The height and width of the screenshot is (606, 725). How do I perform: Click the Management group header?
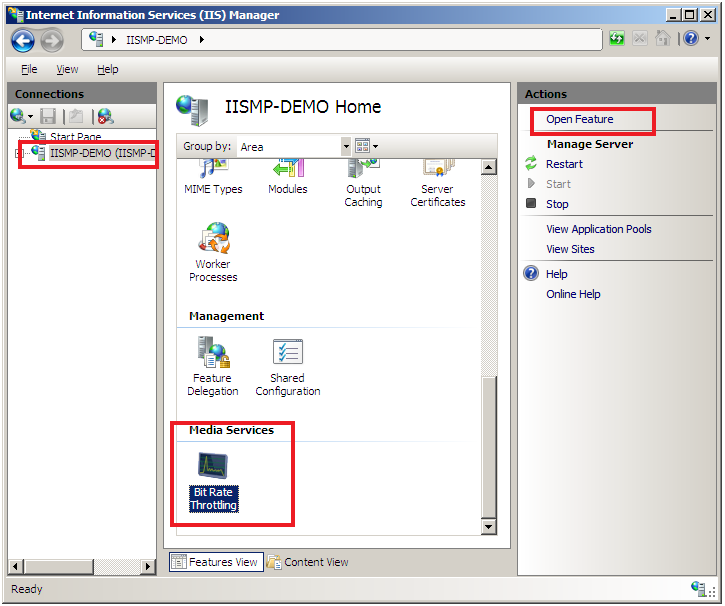[x=227, y=316]
